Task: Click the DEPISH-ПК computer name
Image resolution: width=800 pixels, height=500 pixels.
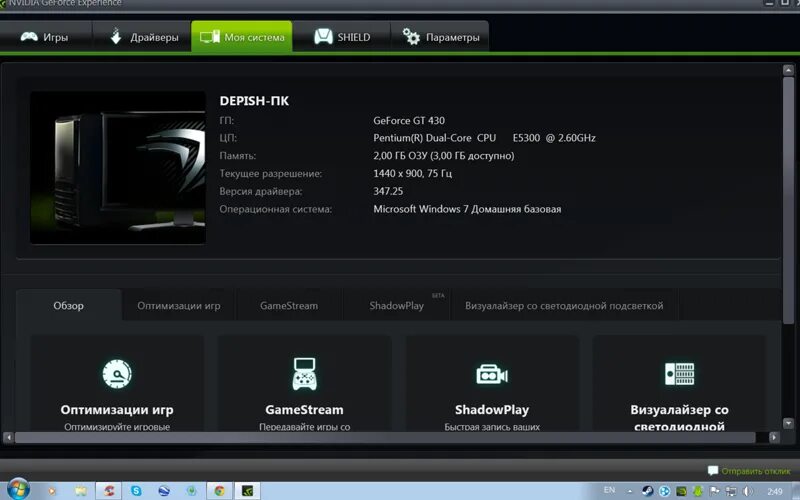Action: [254, 101]
